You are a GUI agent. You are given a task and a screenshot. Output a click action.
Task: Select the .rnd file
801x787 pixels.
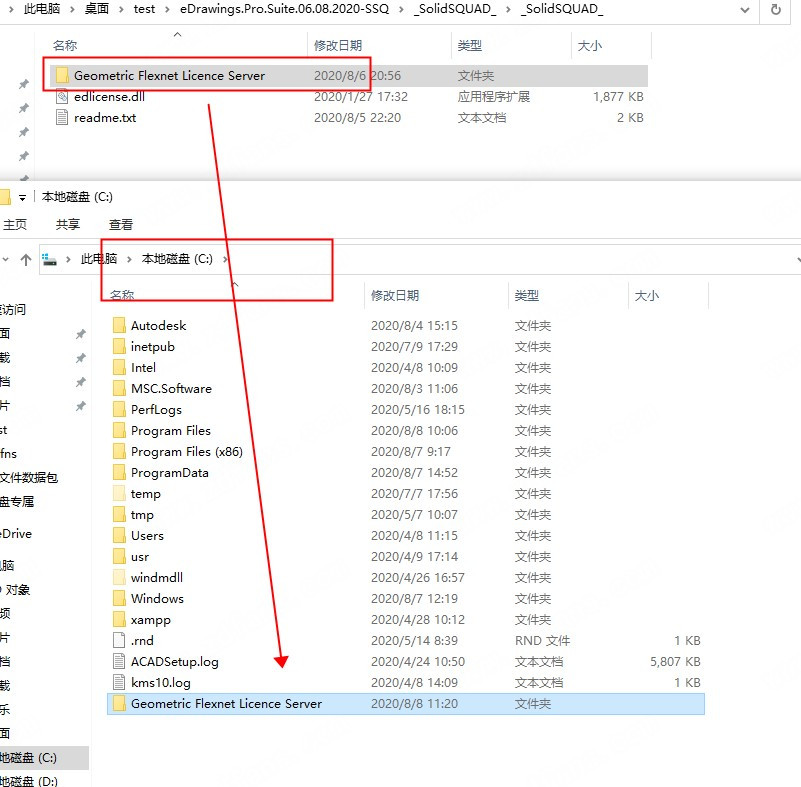pos(408,640)
